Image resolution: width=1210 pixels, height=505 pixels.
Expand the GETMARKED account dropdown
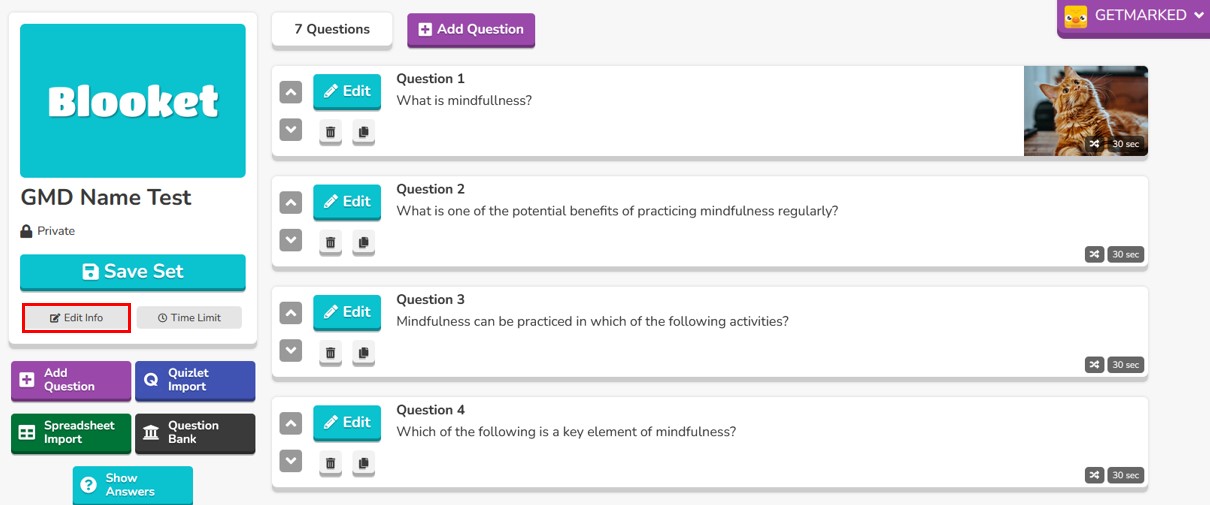[1134, 17]
